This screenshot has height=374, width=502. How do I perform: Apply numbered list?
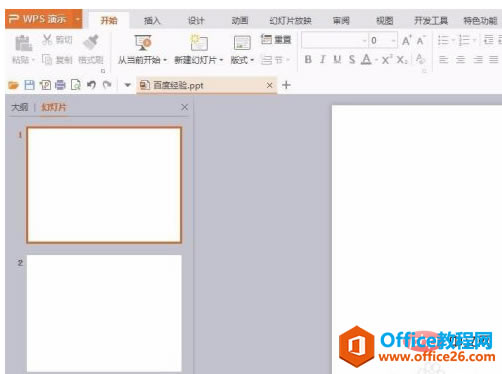click(464, 40)
